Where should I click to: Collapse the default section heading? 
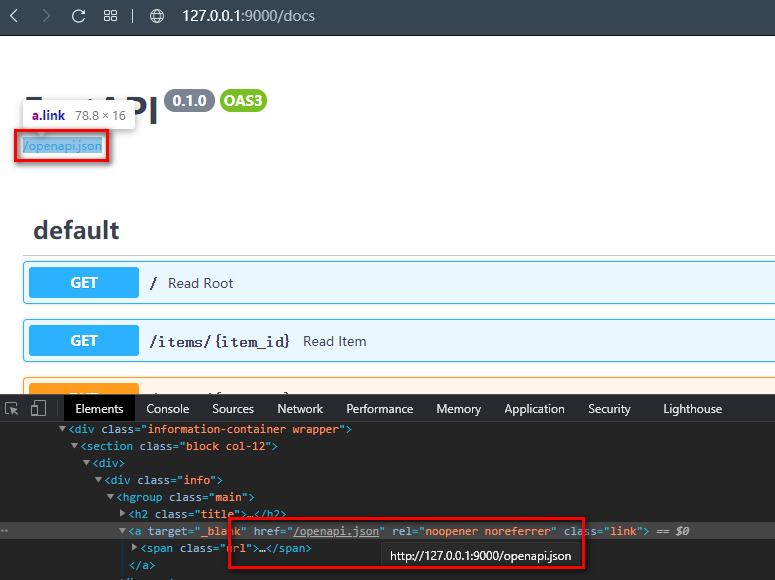(x=76, y=231)
